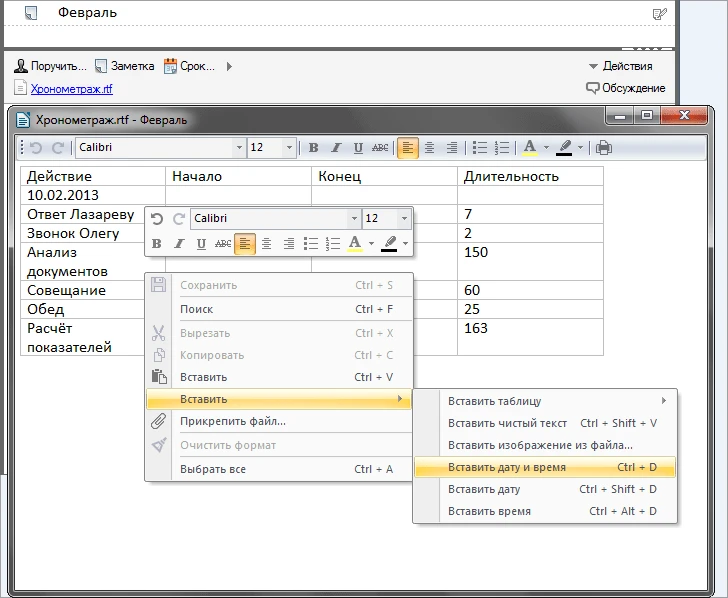Screen dimensions: 728x598
Task: Click the Print icon in the main toolbar
Action: pyautogui.click(x=604, y=148)
